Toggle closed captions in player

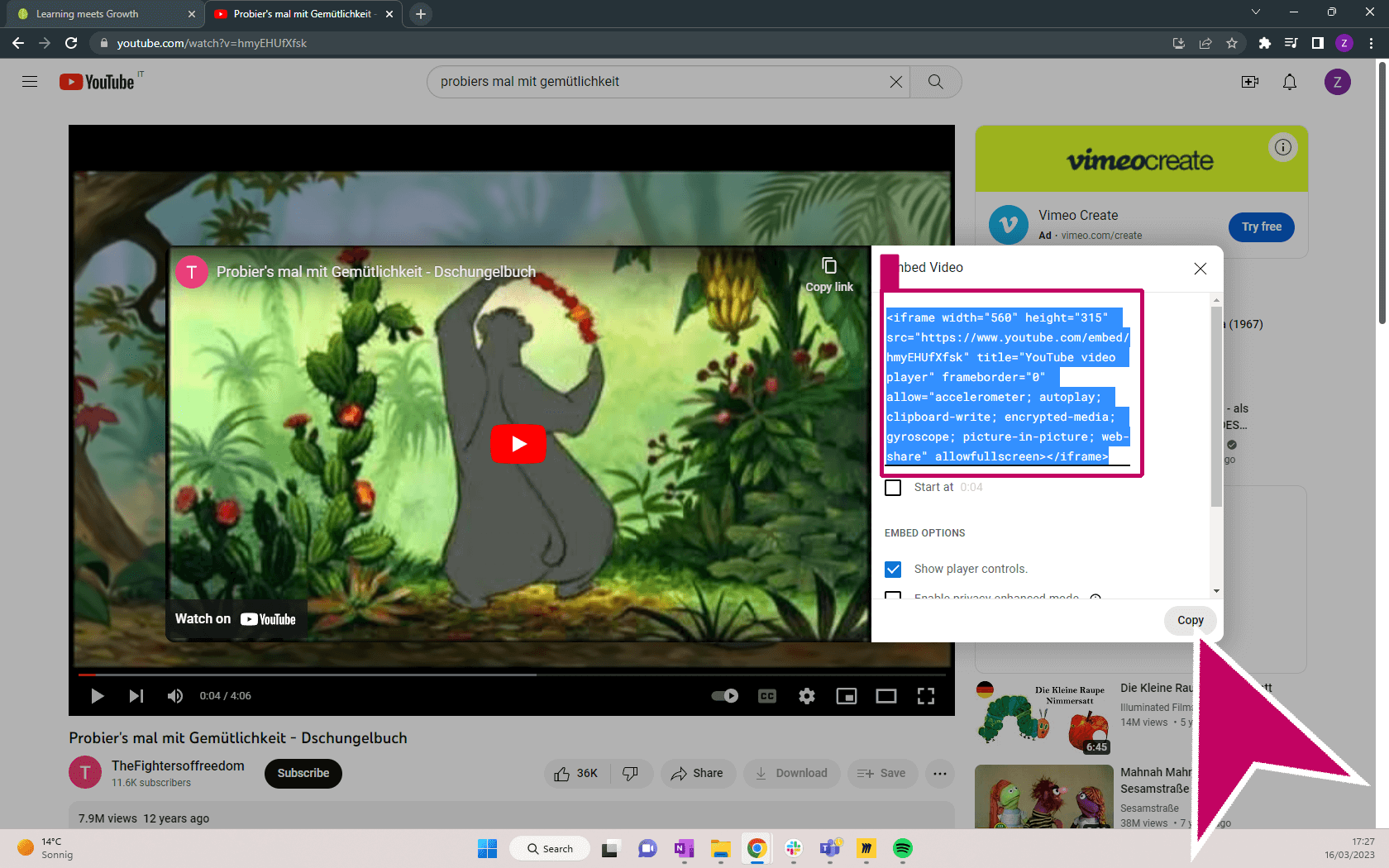(x=767, y=696)
